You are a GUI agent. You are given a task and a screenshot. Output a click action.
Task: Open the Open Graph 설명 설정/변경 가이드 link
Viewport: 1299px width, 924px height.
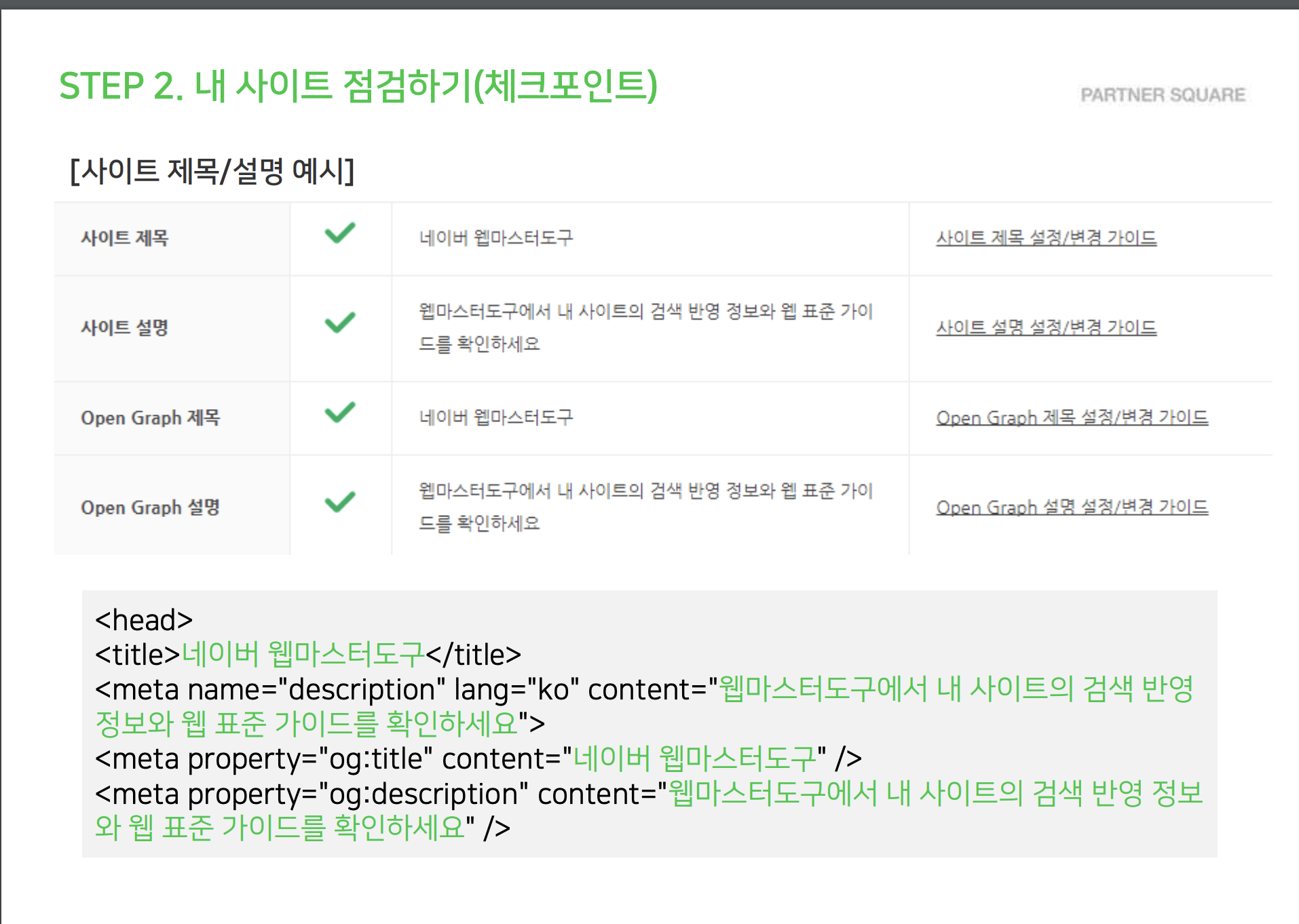pyautogui.click(x=1072, y=507)
